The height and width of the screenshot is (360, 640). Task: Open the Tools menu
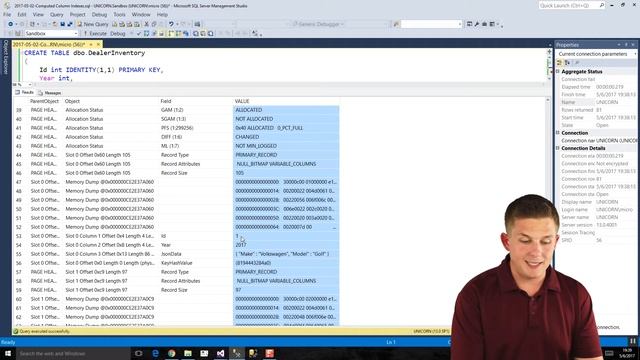point(119,15)
